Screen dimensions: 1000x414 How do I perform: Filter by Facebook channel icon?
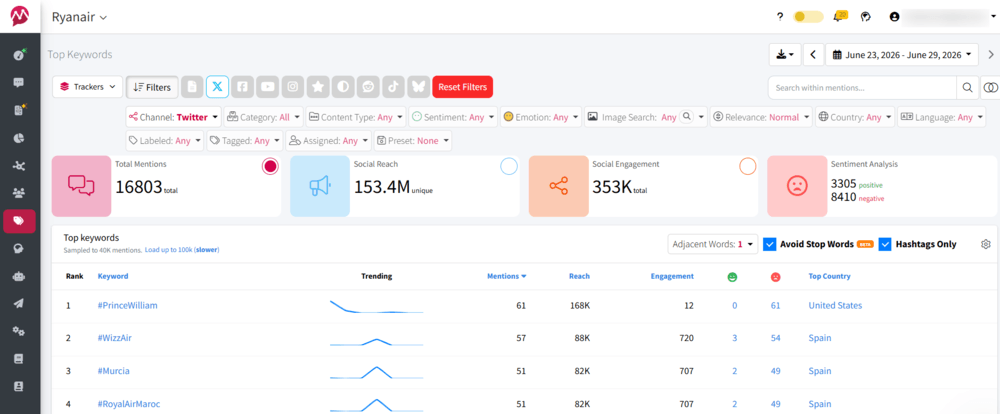[242, 87]
